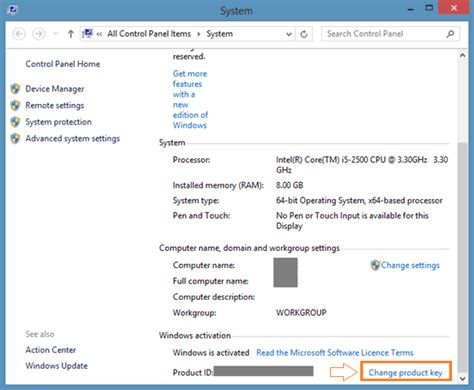Refresh the System page
474x390 pixels.
pos(304,34)
